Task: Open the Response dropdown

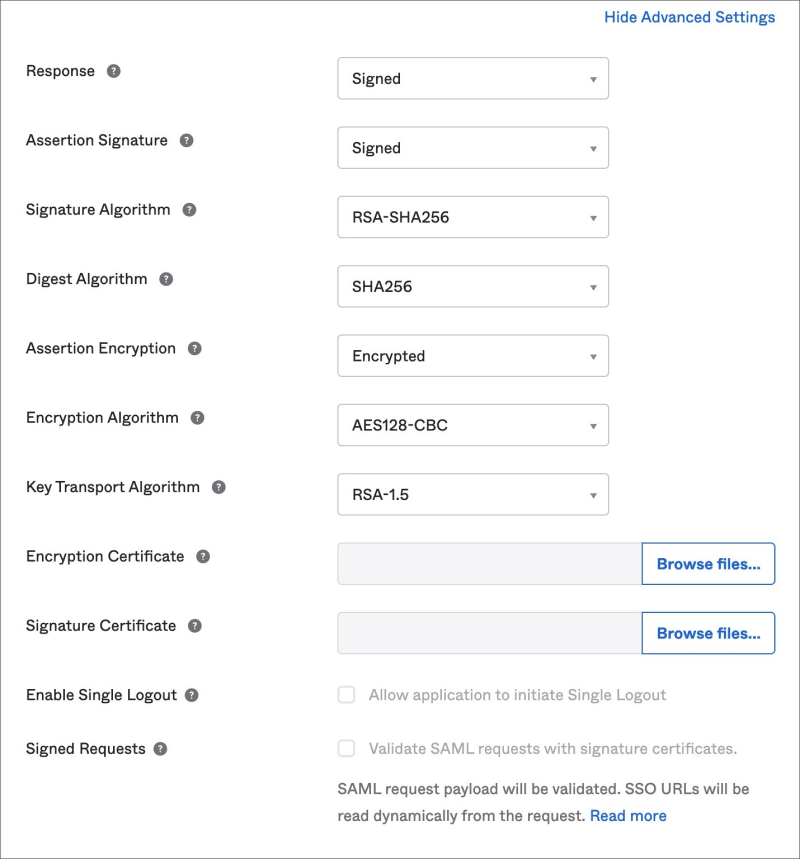Action: (x=473, y=79)
